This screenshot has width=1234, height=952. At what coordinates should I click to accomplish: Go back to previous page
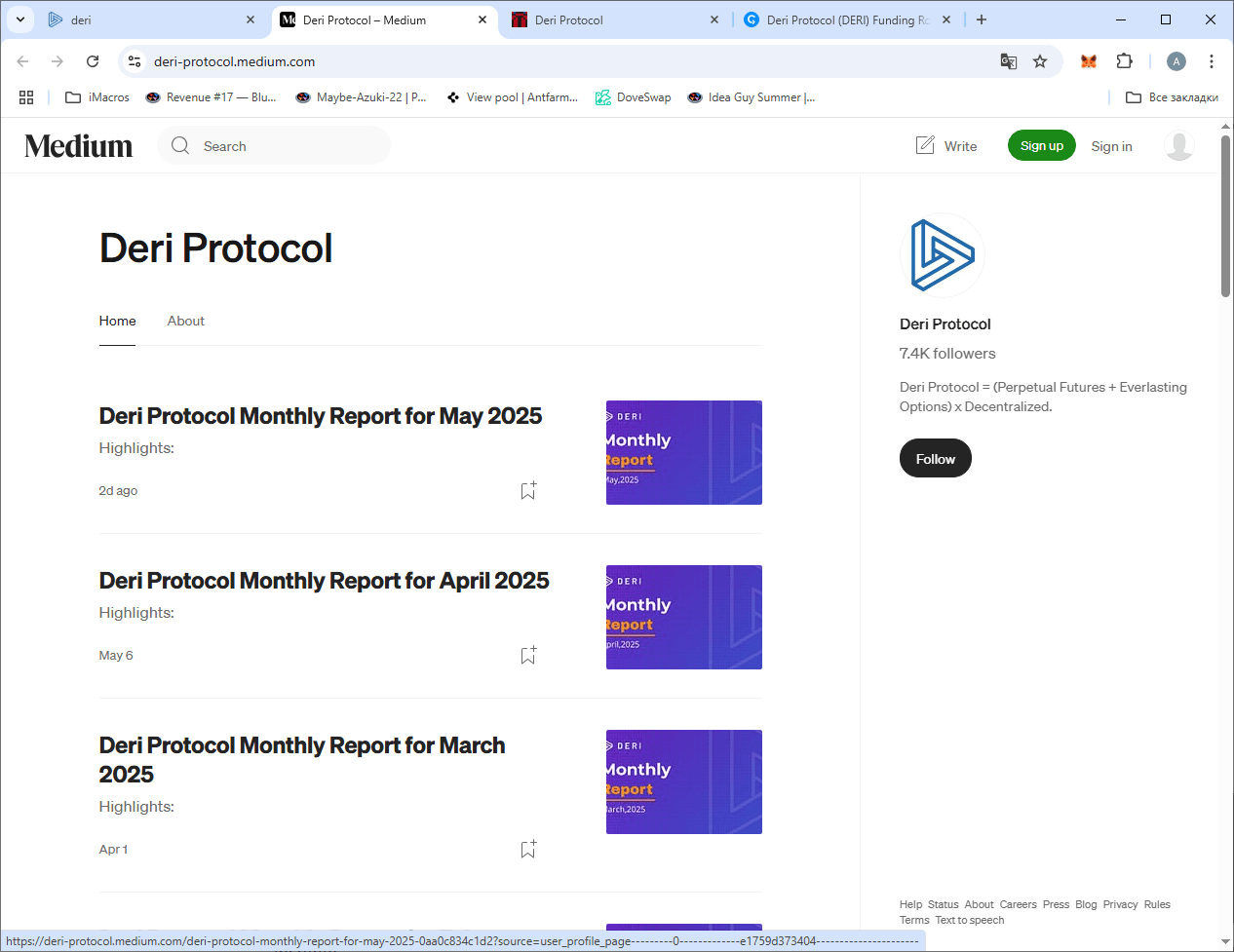pos(22,61)
